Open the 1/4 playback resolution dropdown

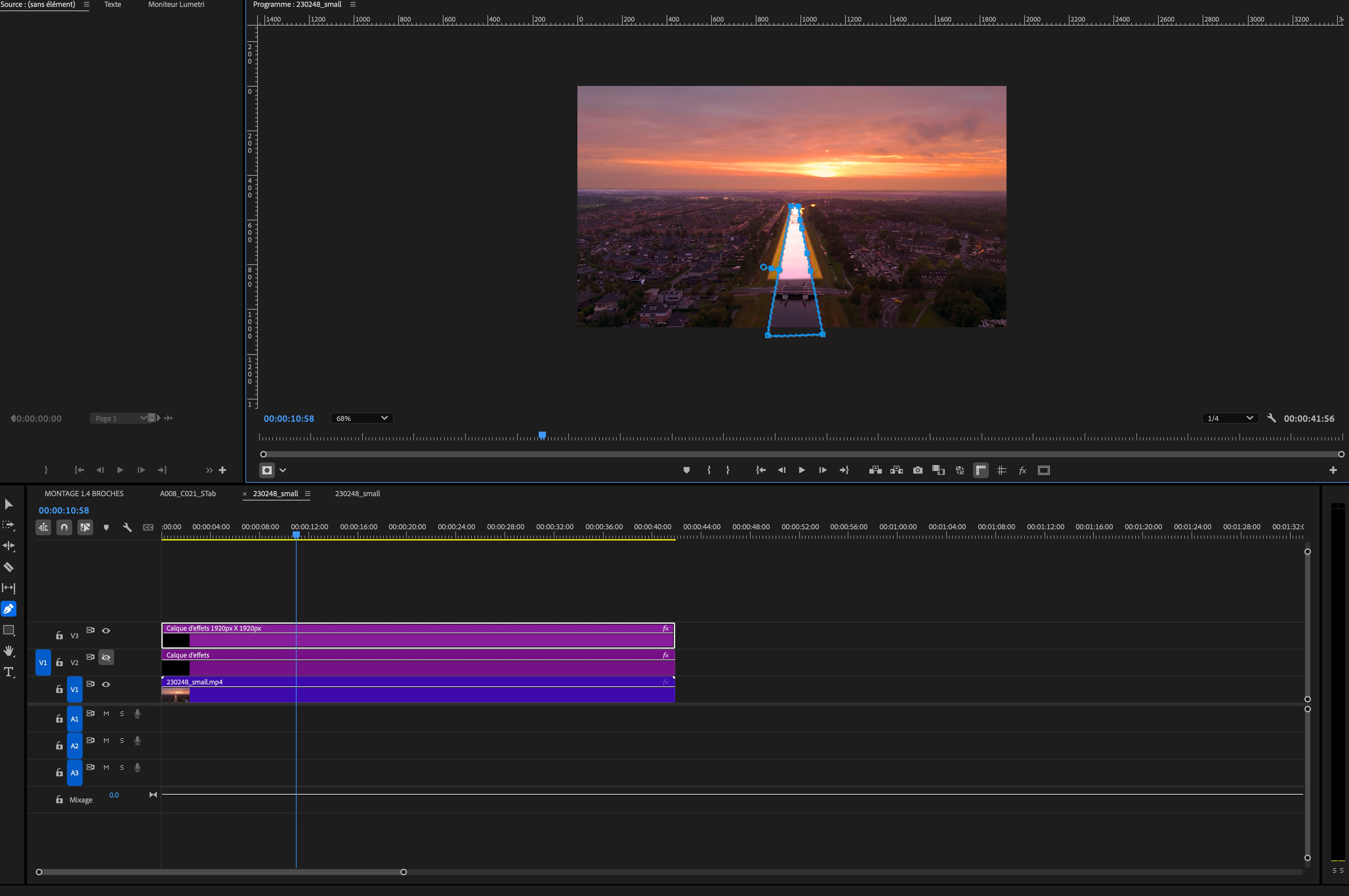coord(1230,418)
